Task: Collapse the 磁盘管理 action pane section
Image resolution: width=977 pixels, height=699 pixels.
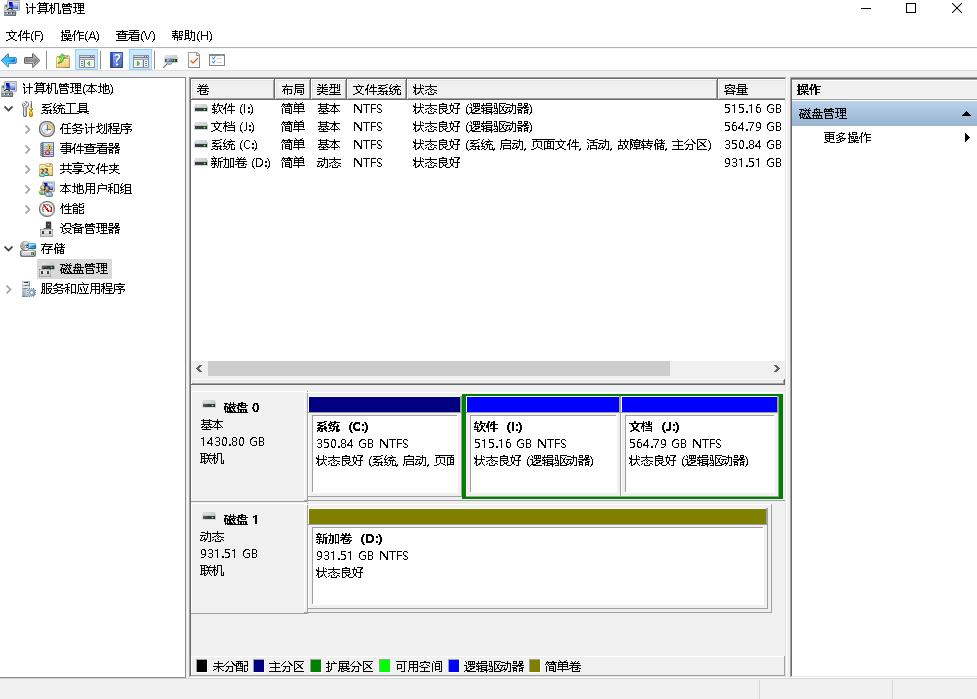Action: click(x=968, y=112)
